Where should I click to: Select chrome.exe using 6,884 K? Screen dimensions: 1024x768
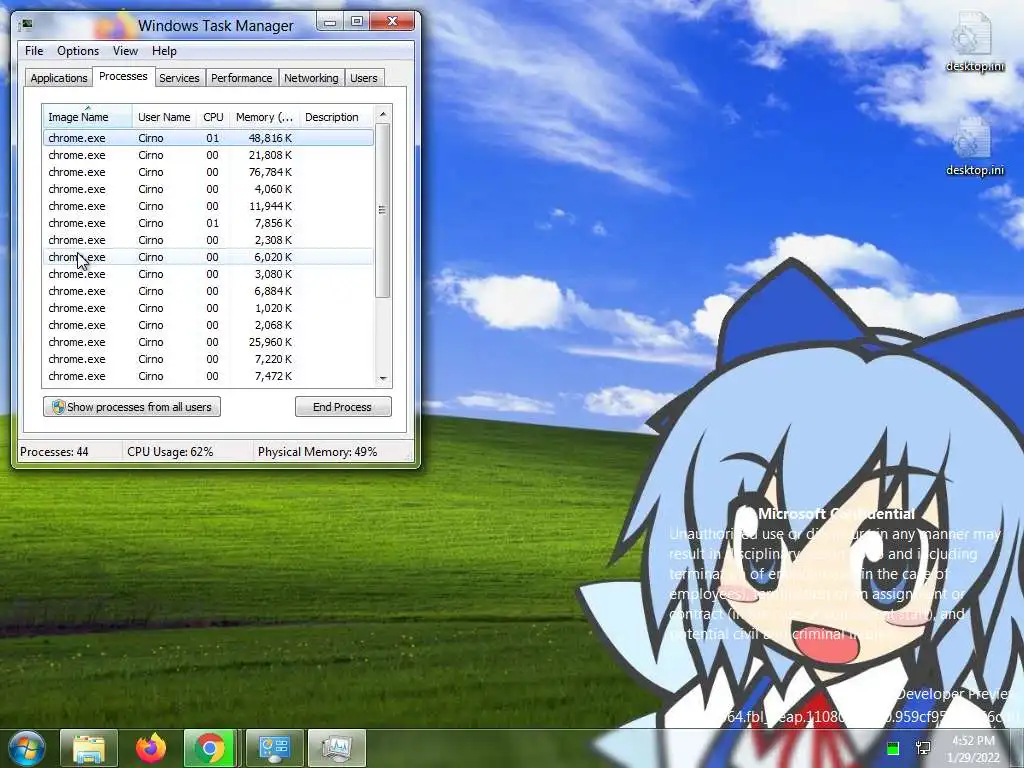click(x=208, y=291)
